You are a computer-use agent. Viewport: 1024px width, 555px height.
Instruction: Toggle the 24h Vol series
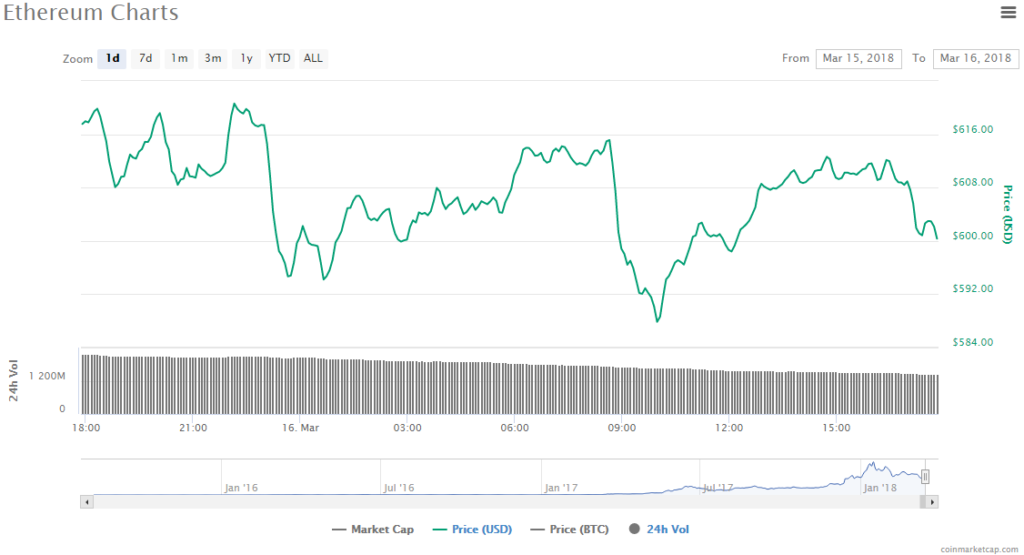[x=661, y=529]
